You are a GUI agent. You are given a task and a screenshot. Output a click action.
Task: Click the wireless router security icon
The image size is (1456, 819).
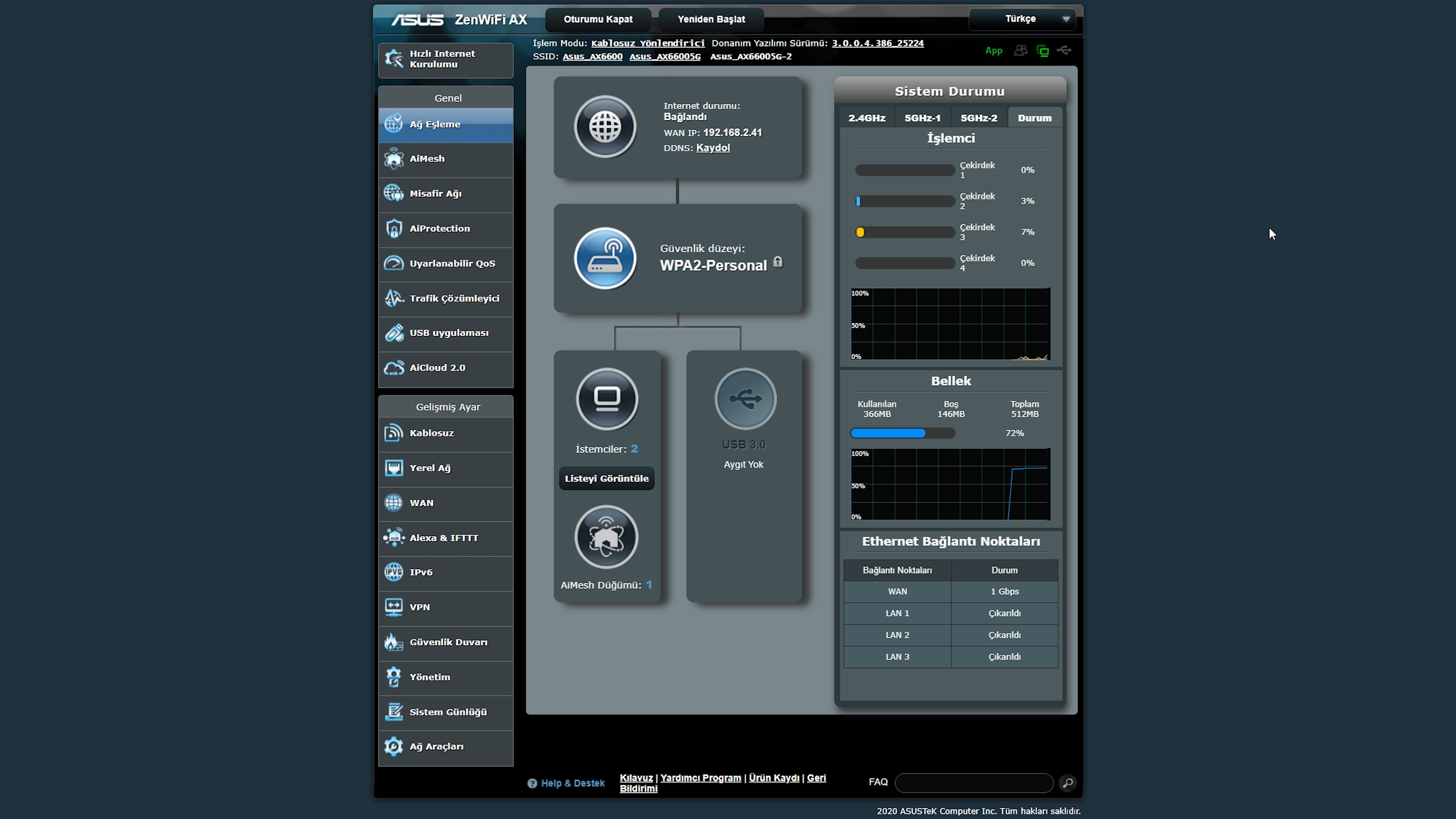pos(605,259)
